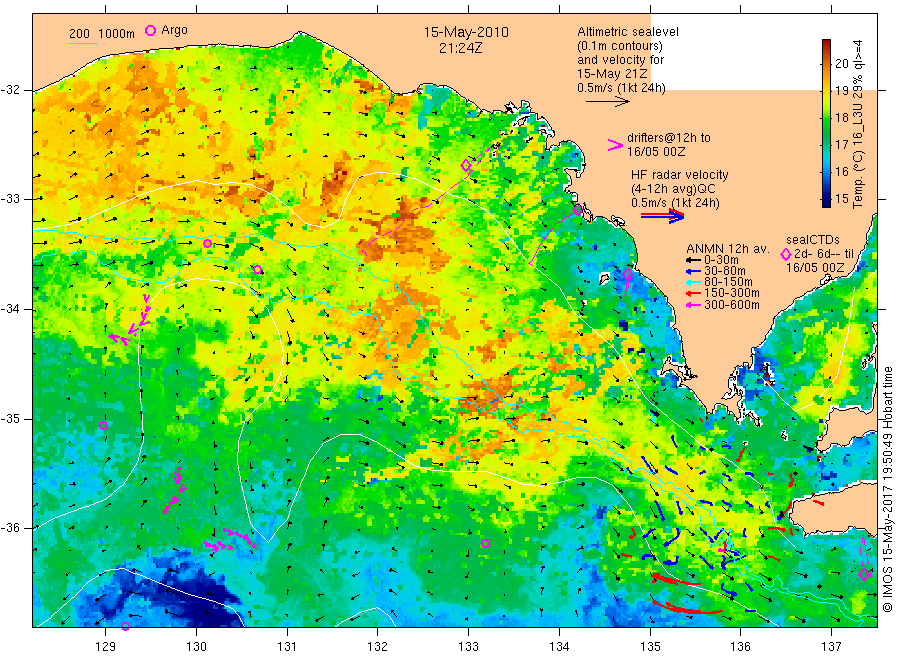Click the magenta Argo circle legend symbol

(x=150, y=30)
